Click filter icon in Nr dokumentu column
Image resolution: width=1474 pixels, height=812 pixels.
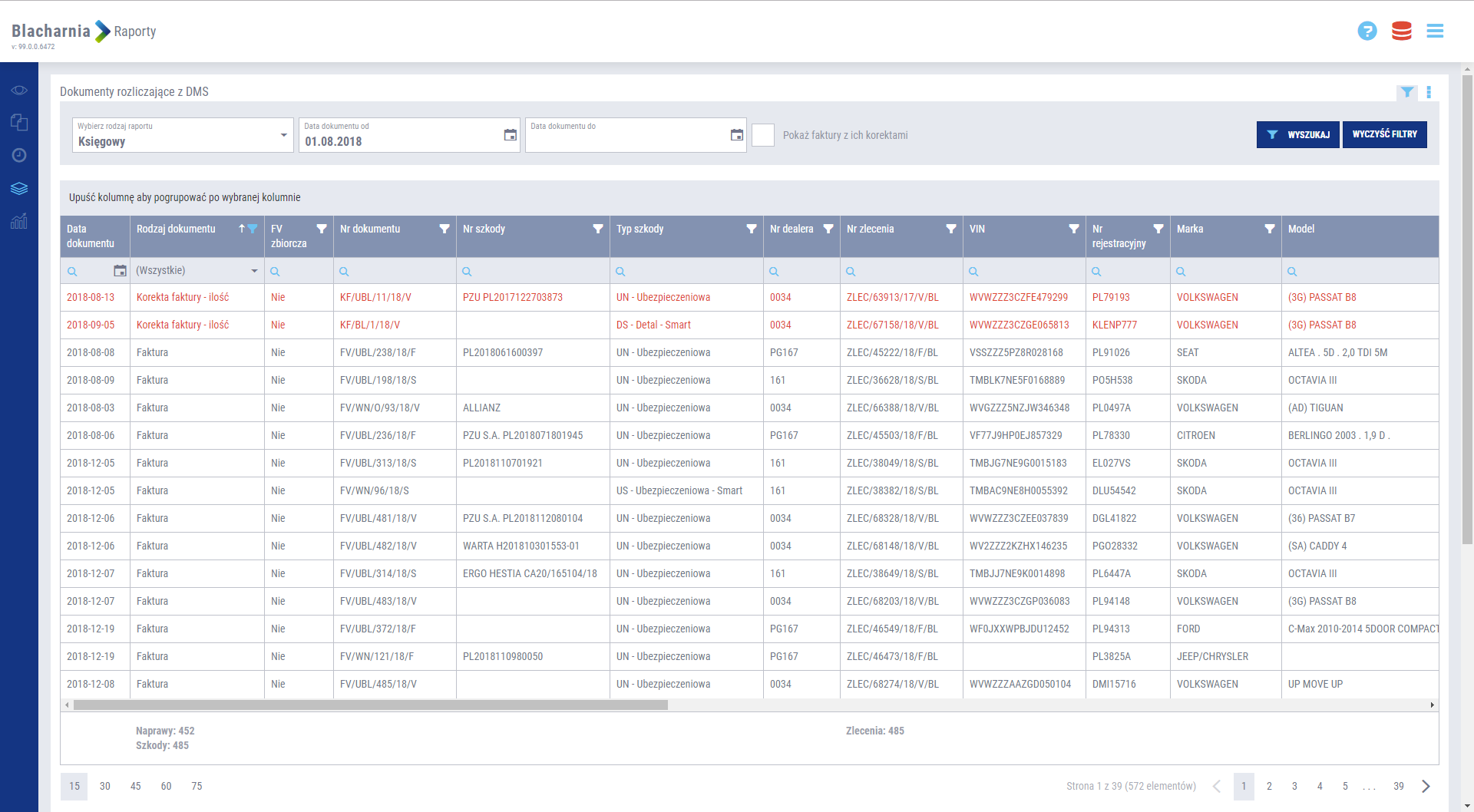pyautogui.click(x=444, y=229)
